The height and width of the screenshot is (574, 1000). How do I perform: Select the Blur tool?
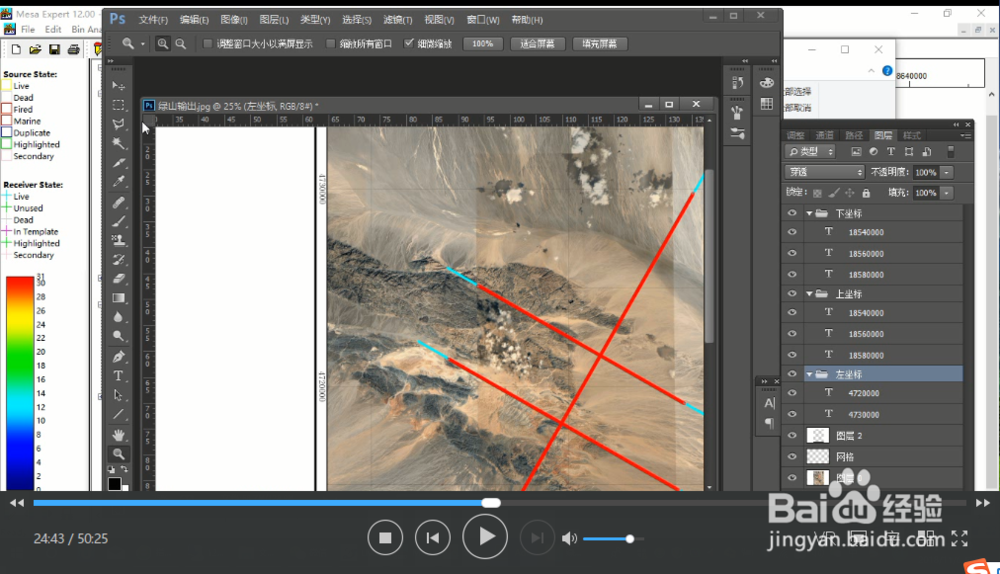tap(119, 317)
